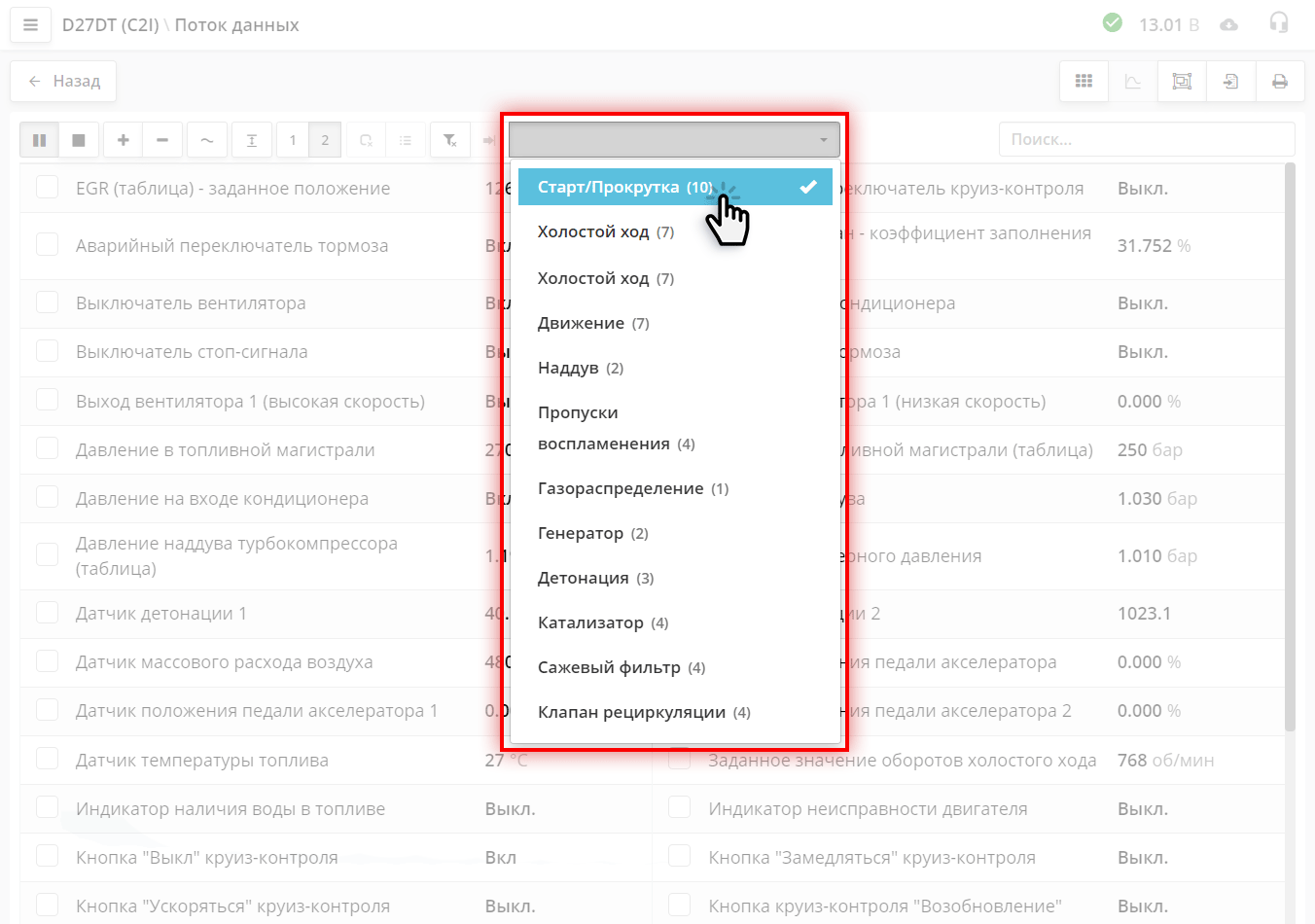Click the cloud download icon
The width and height of the screenshot is (1315, 924).
[1229, 25]
